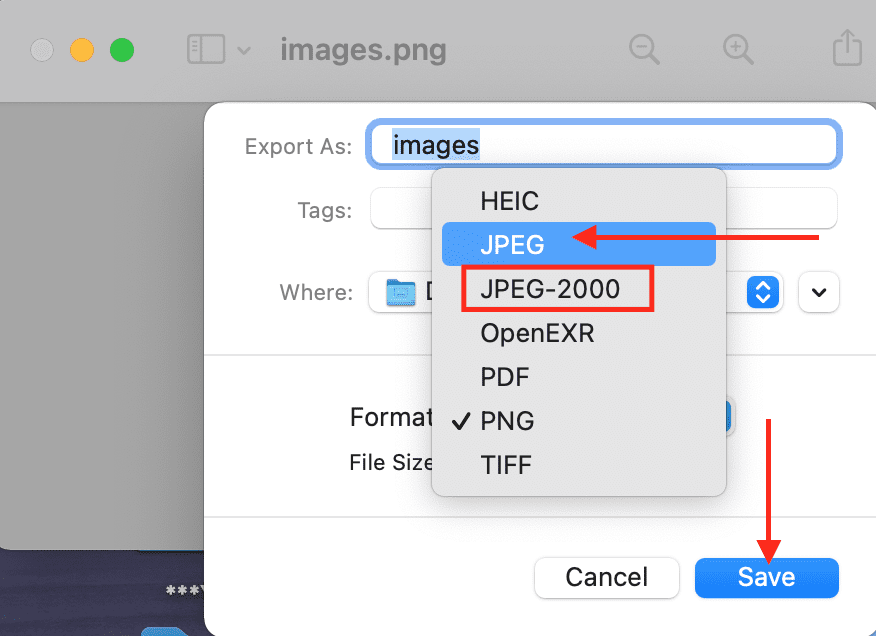
Task: Click the folder icon in Where field
Action: coord(401,293)
